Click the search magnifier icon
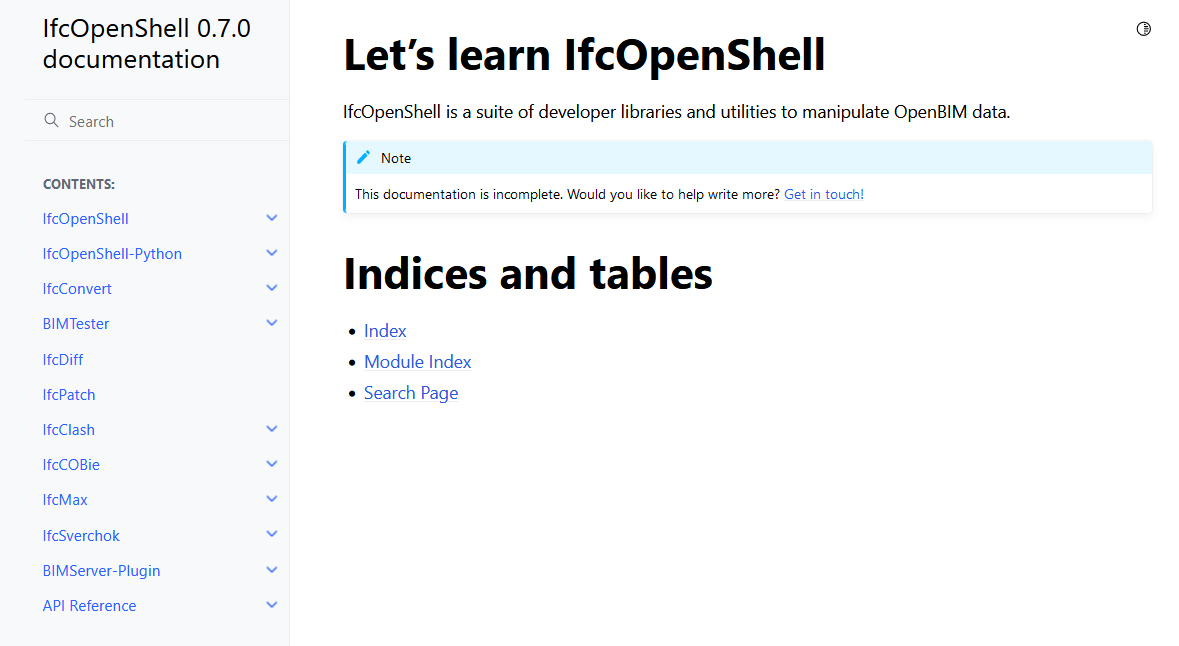Image resolution: width=1179 pixels, height=646 pixels. (52, 121)
